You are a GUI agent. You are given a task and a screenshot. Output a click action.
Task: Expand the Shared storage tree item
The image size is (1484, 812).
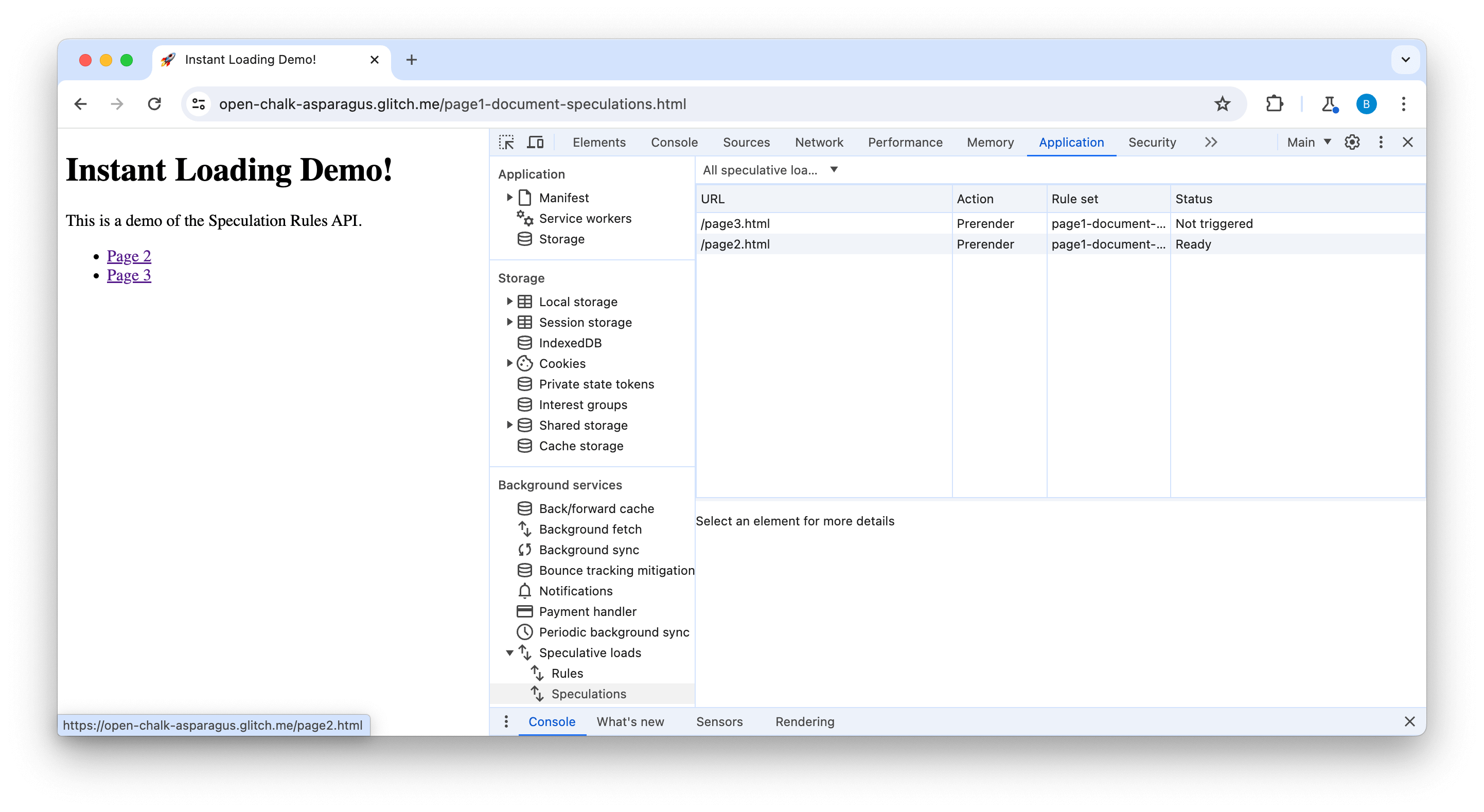coord(509,425)
